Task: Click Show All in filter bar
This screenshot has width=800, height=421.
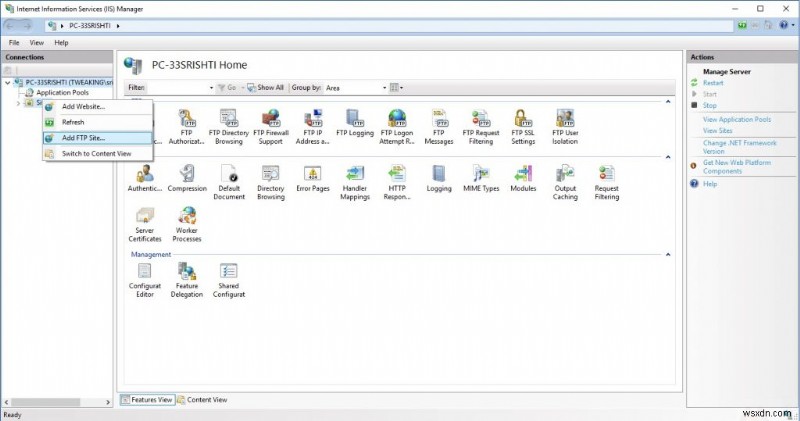Action: (x=265, y=88)
